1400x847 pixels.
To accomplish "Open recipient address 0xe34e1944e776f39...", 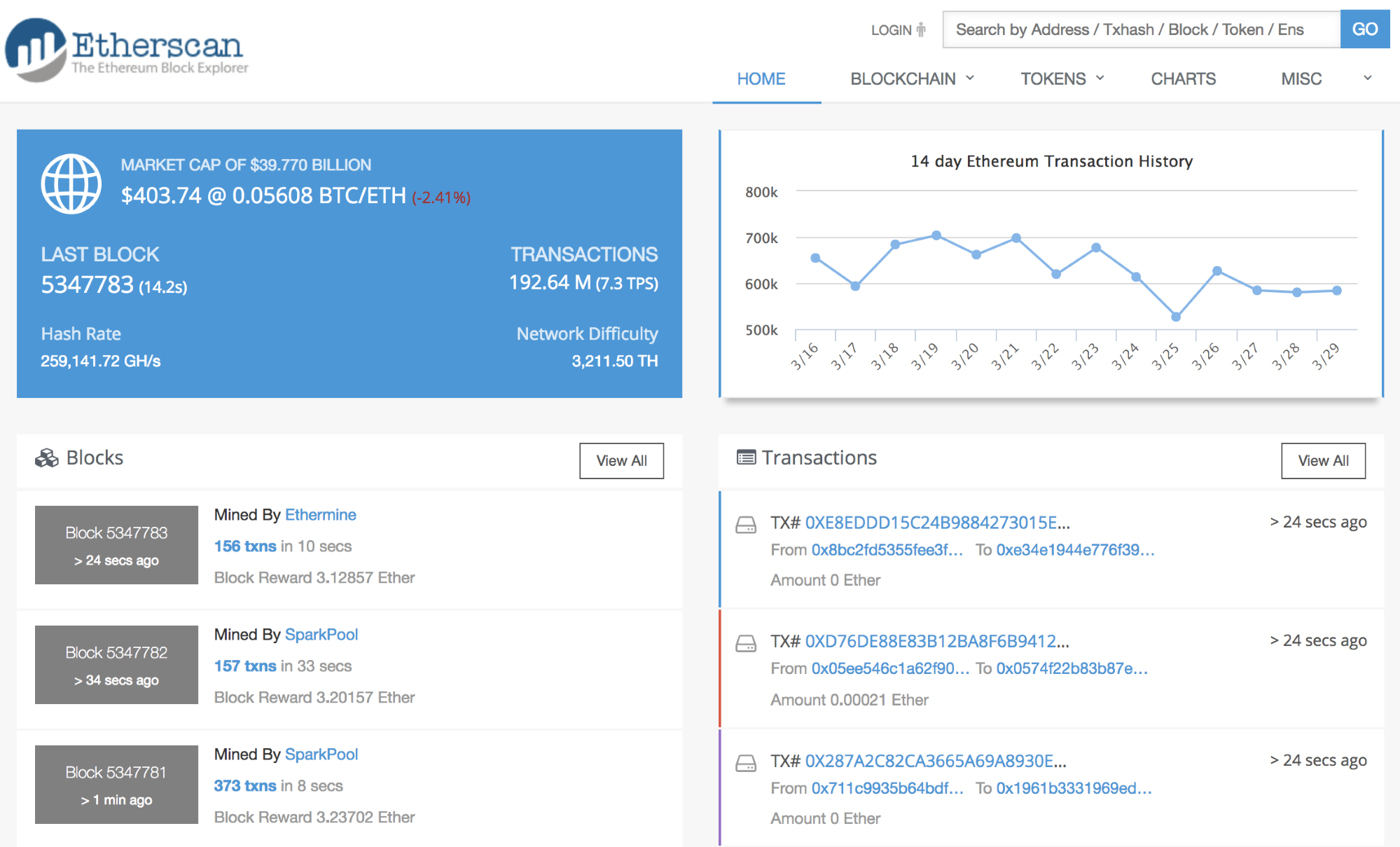I will click(x=1075, y=550).
